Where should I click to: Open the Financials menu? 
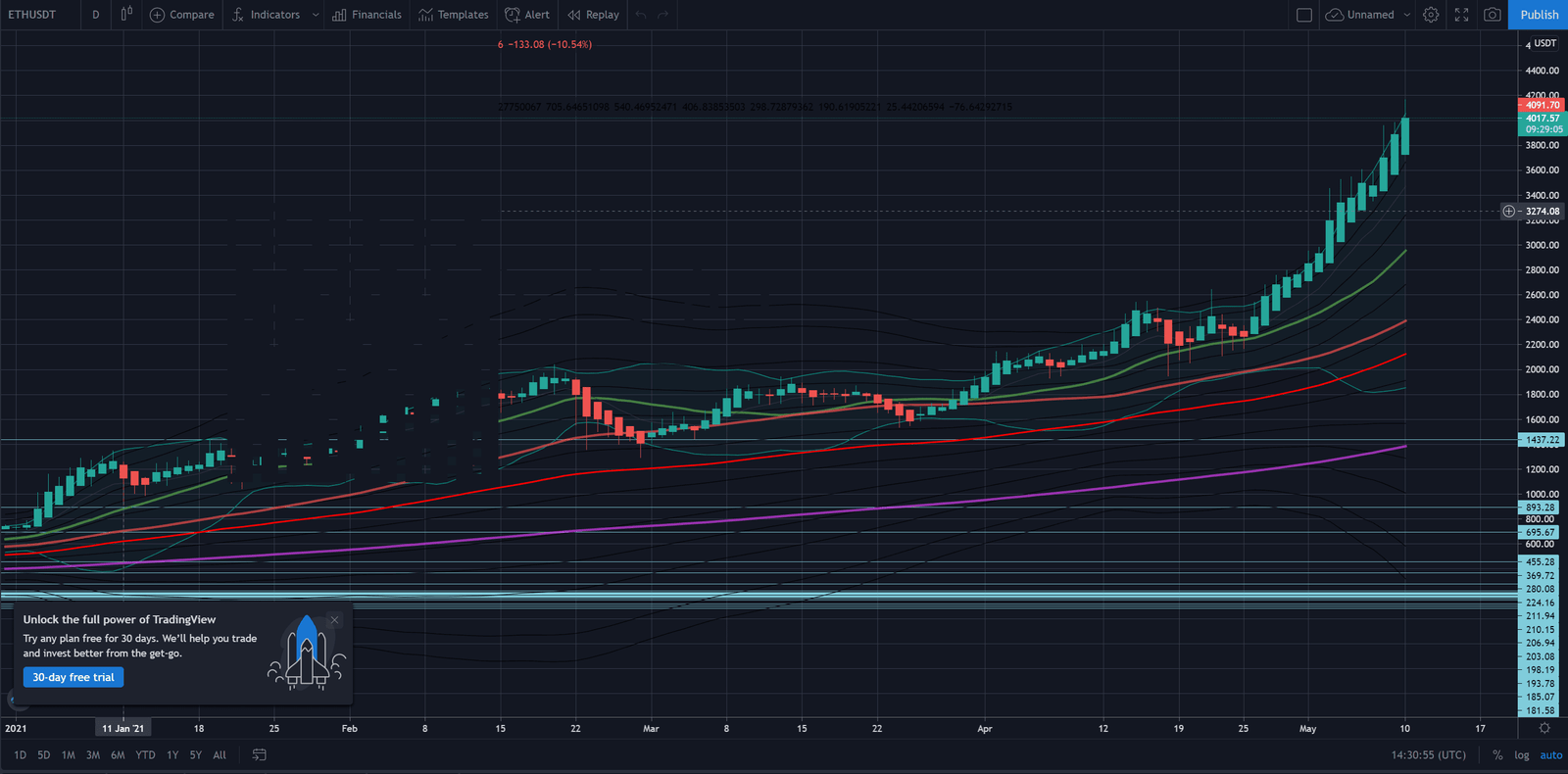[367, 15]
